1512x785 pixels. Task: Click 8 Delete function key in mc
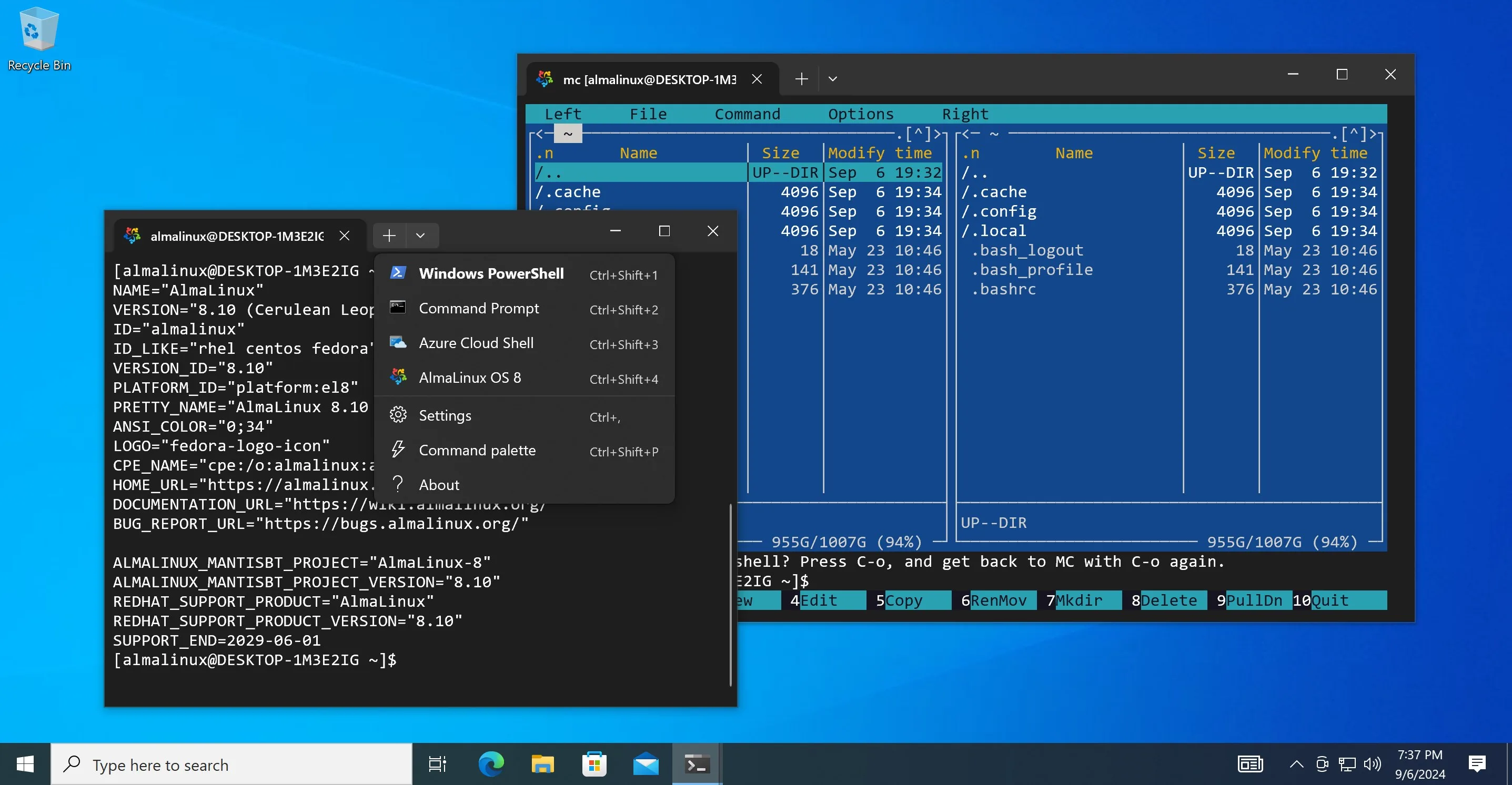click(x=1169, y=601)
